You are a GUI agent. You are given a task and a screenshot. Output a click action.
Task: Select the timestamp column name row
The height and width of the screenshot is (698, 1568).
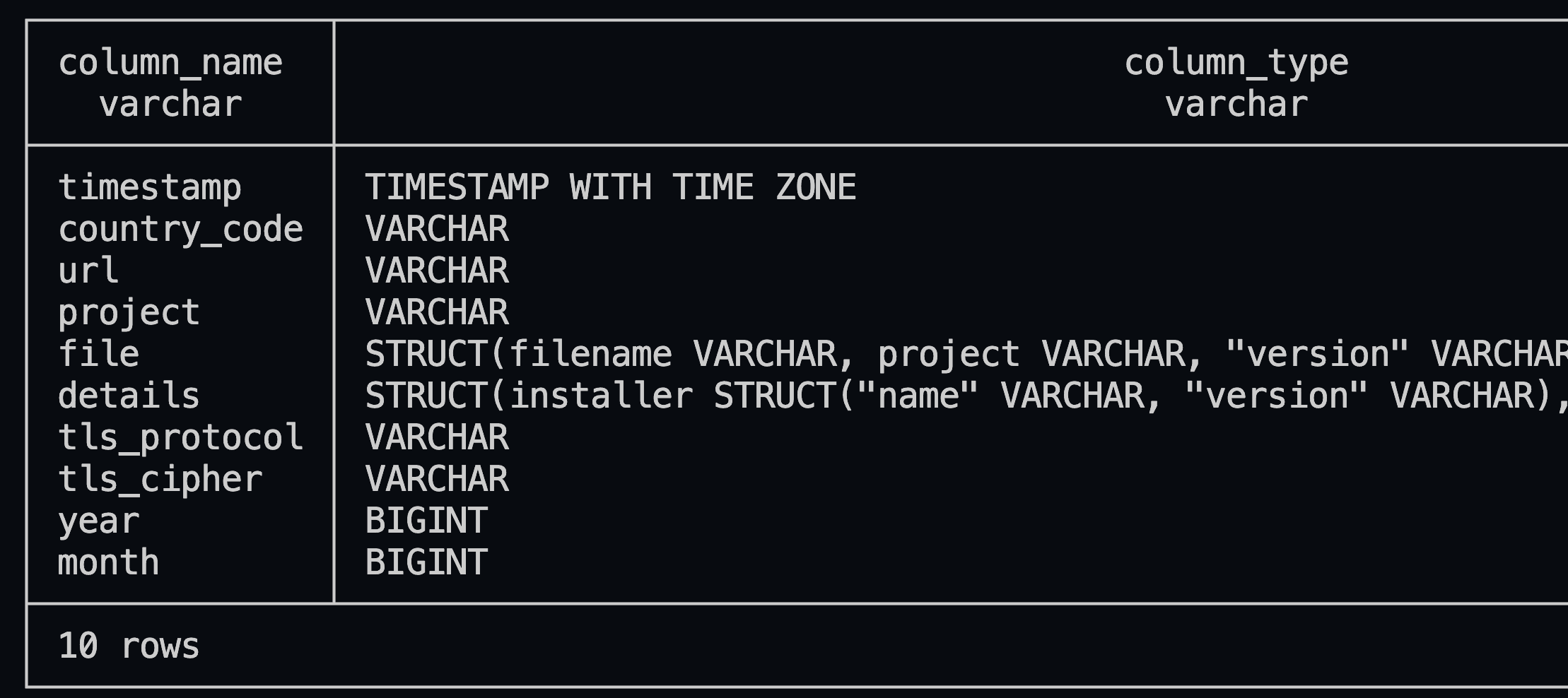[x=149, y=188]
